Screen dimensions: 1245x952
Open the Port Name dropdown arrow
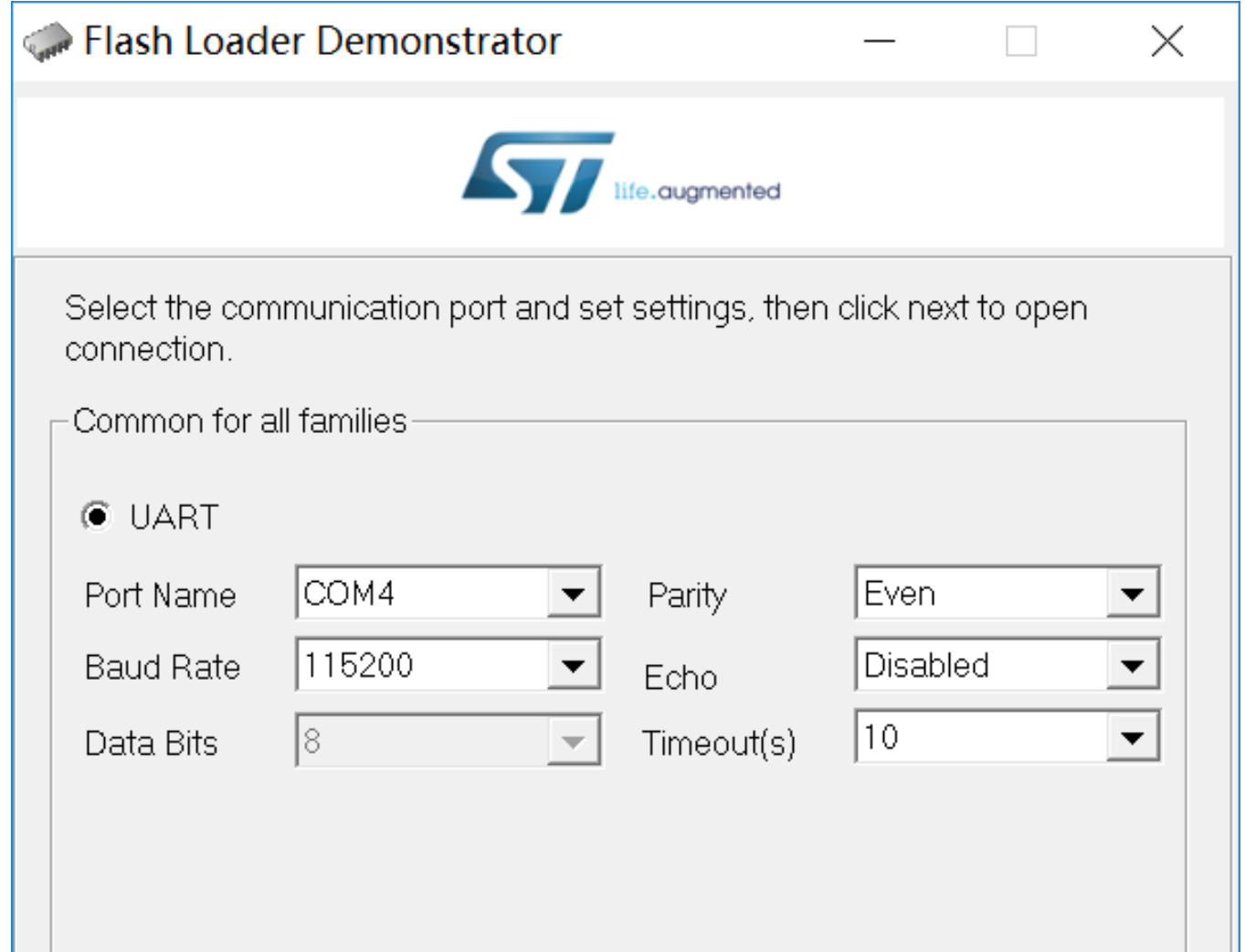tap(574, 593)
